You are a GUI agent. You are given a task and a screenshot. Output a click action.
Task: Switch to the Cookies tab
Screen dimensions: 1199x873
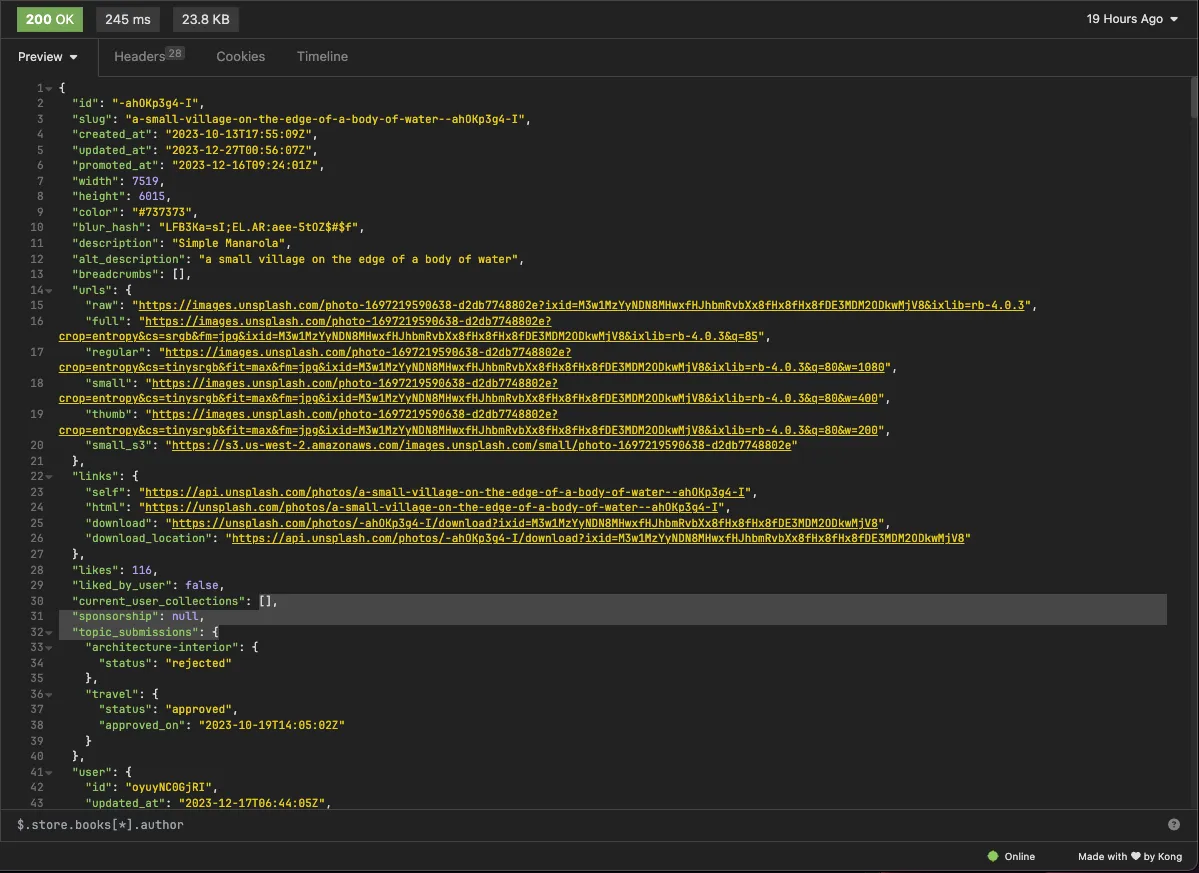[241, 57]
